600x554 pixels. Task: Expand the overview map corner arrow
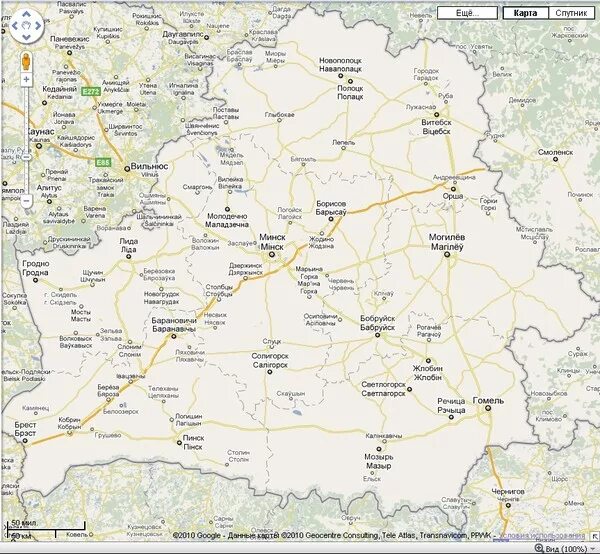pos(595,536)
